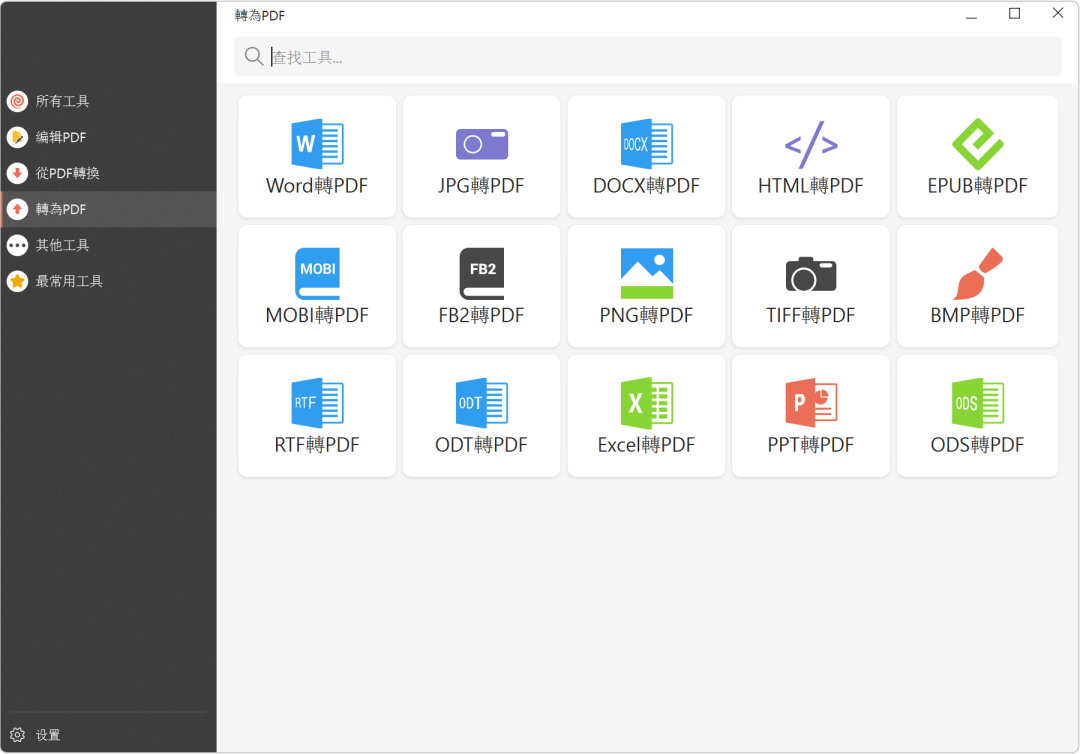Click the JPG轉PDF label text
The height and width of the screenshot is (754, 1080).
coord(481,185)
